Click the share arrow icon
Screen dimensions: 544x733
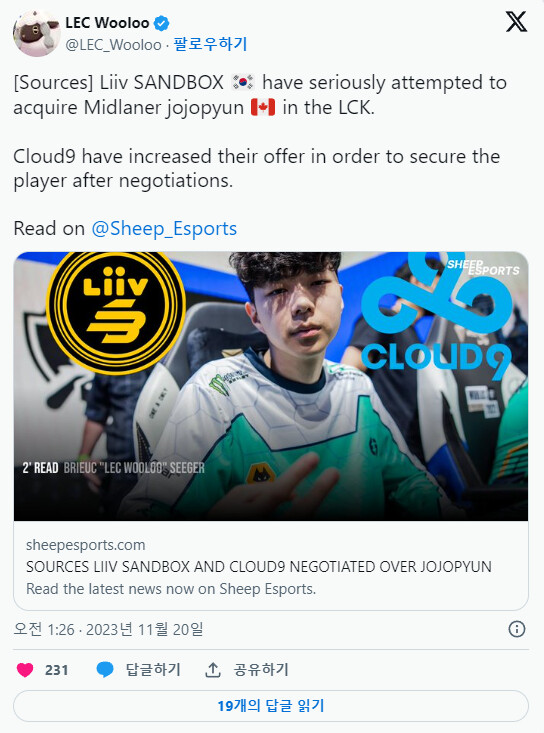(213, 669)
